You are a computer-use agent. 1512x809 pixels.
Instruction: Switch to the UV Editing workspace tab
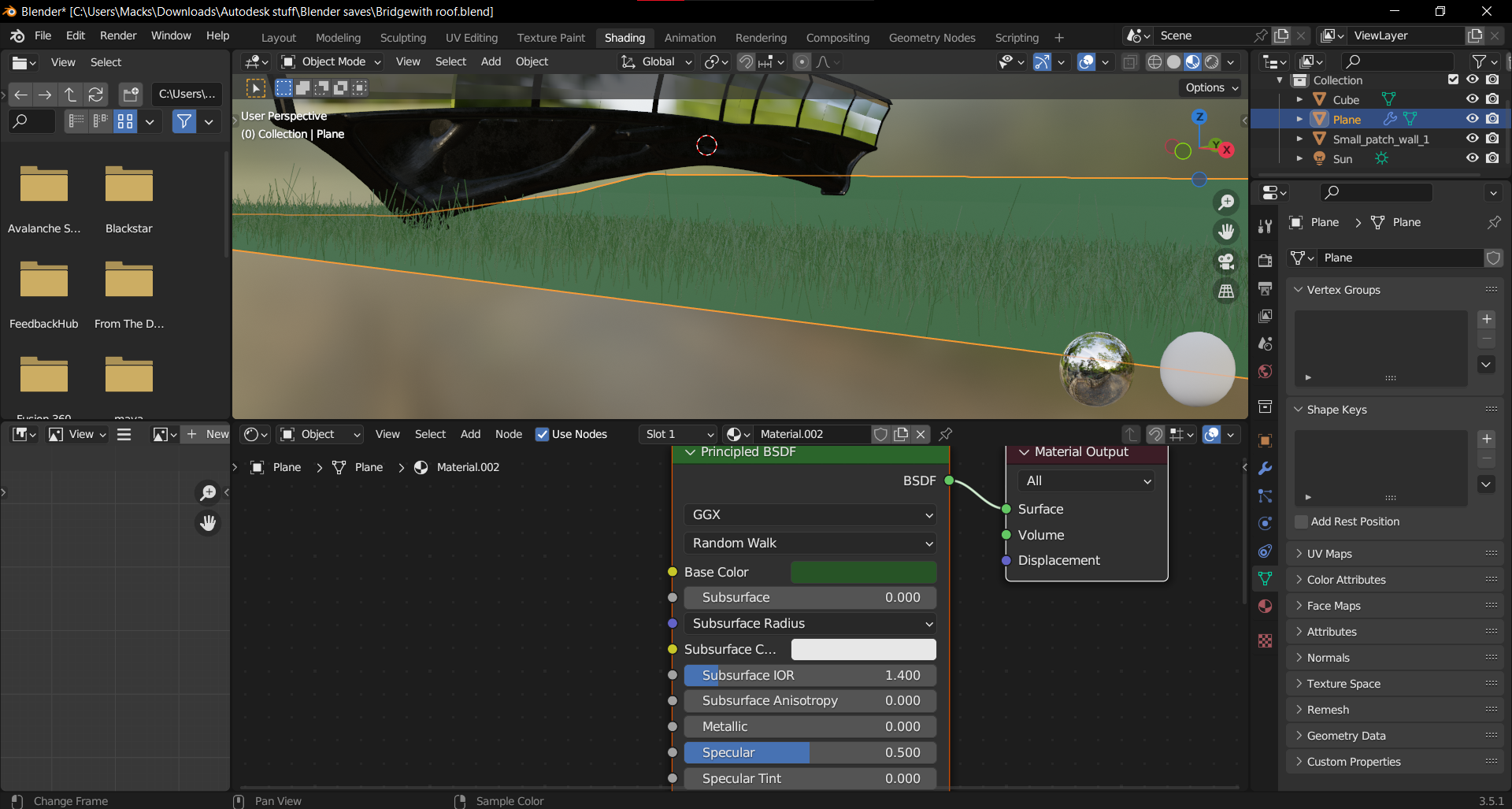472,38
